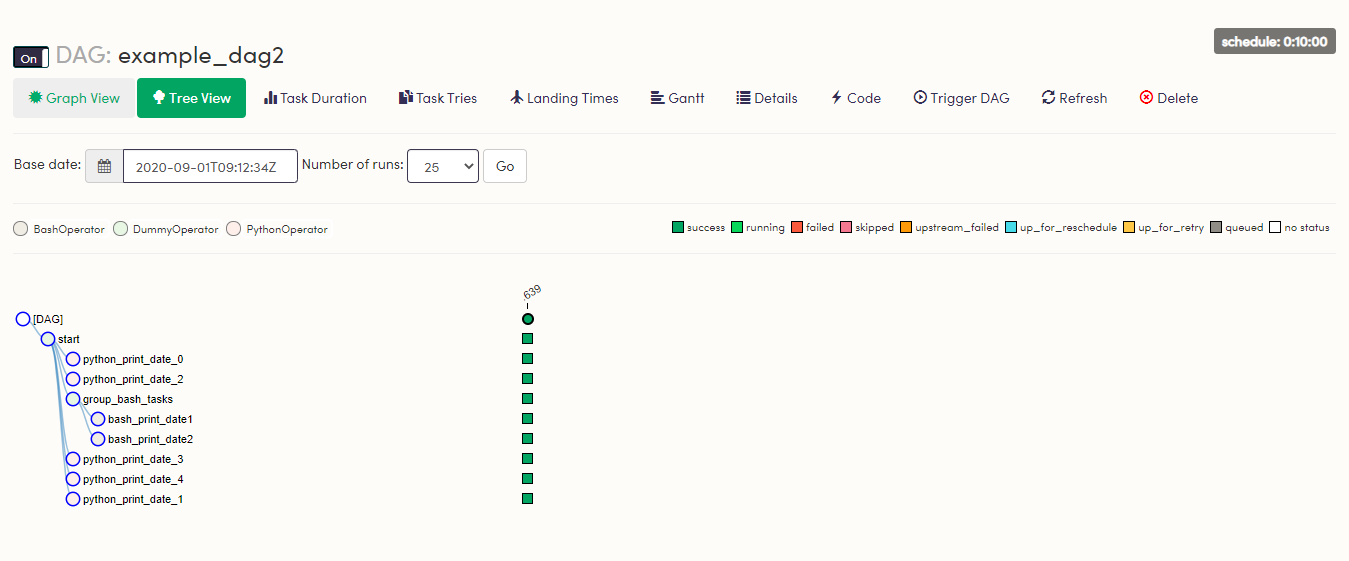Open Task Tries view
The width and height of the screenshot is (1349, 561).
(438, 98)
